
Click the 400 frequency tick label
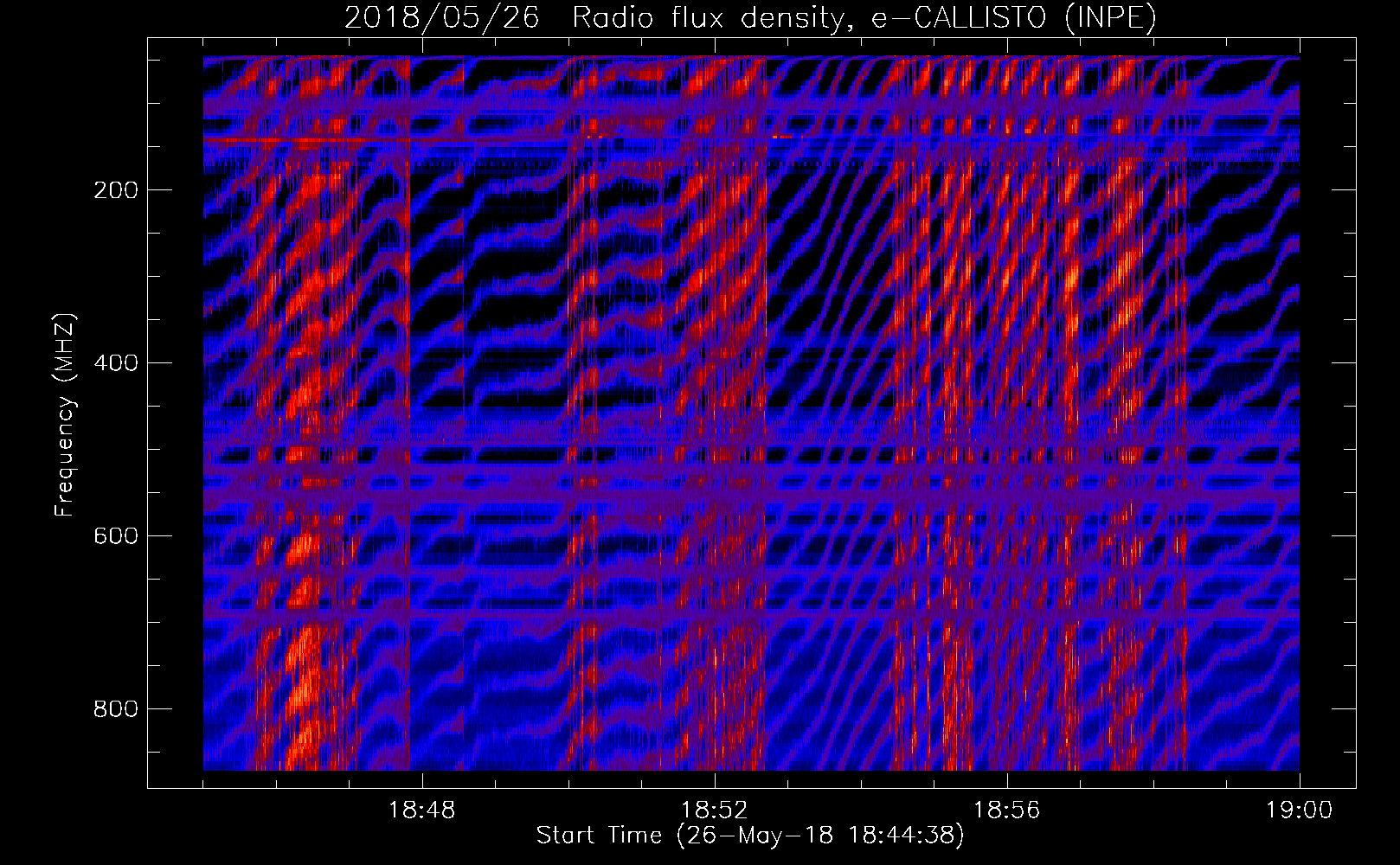pos(116,362)
